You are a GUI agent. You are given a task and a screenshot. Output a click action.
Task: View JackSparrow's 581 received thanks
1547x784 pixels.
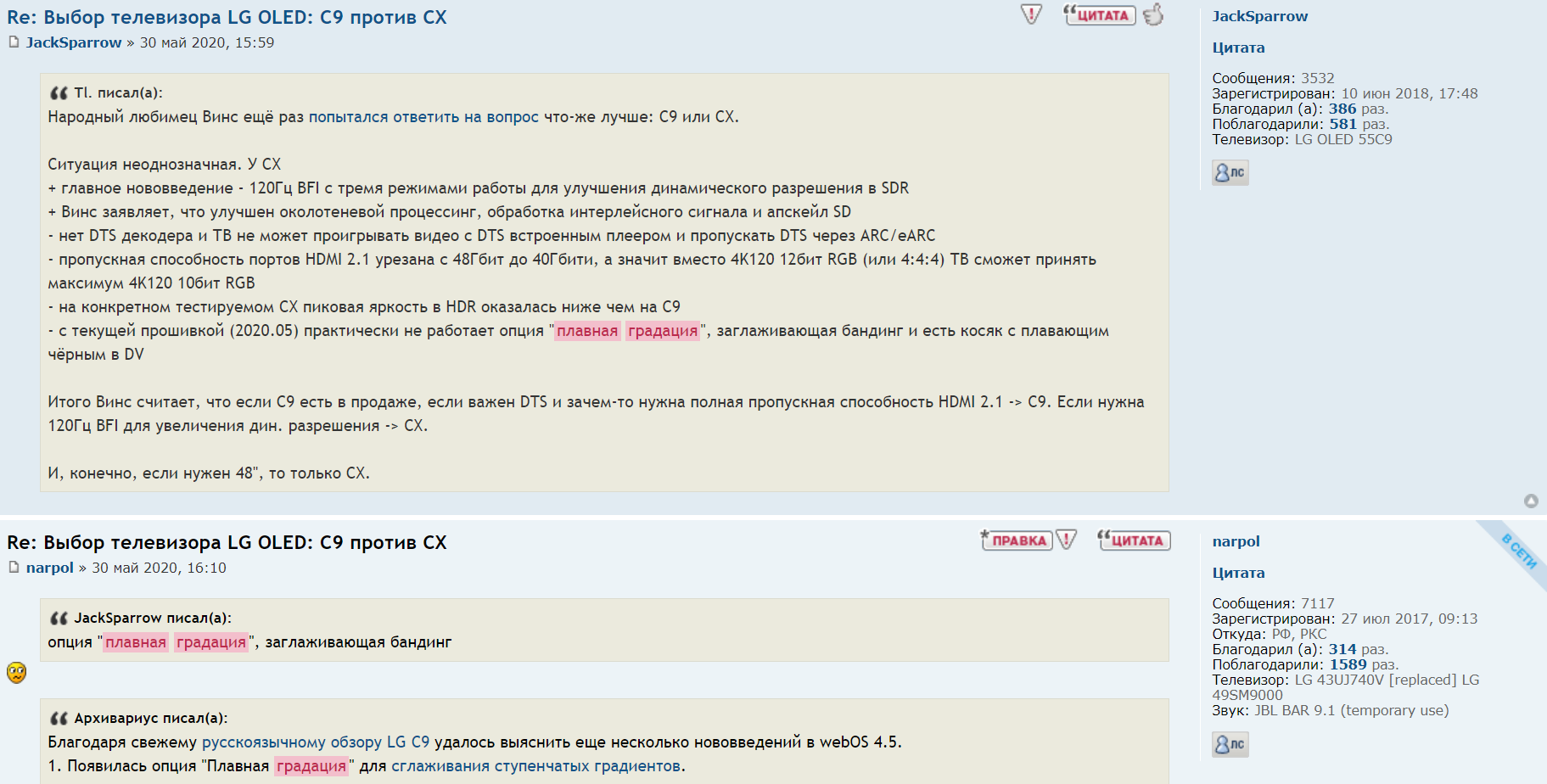tap(1342, 124)
